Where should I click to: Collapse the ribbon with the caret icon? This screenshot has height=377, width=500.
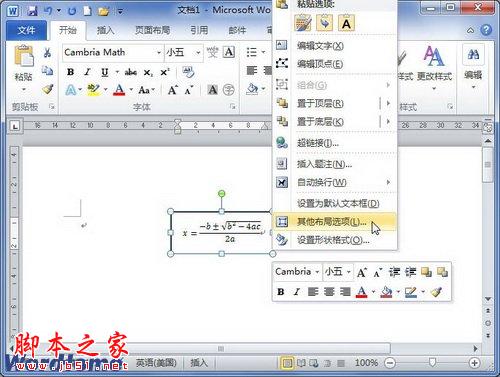coord(470,31)
